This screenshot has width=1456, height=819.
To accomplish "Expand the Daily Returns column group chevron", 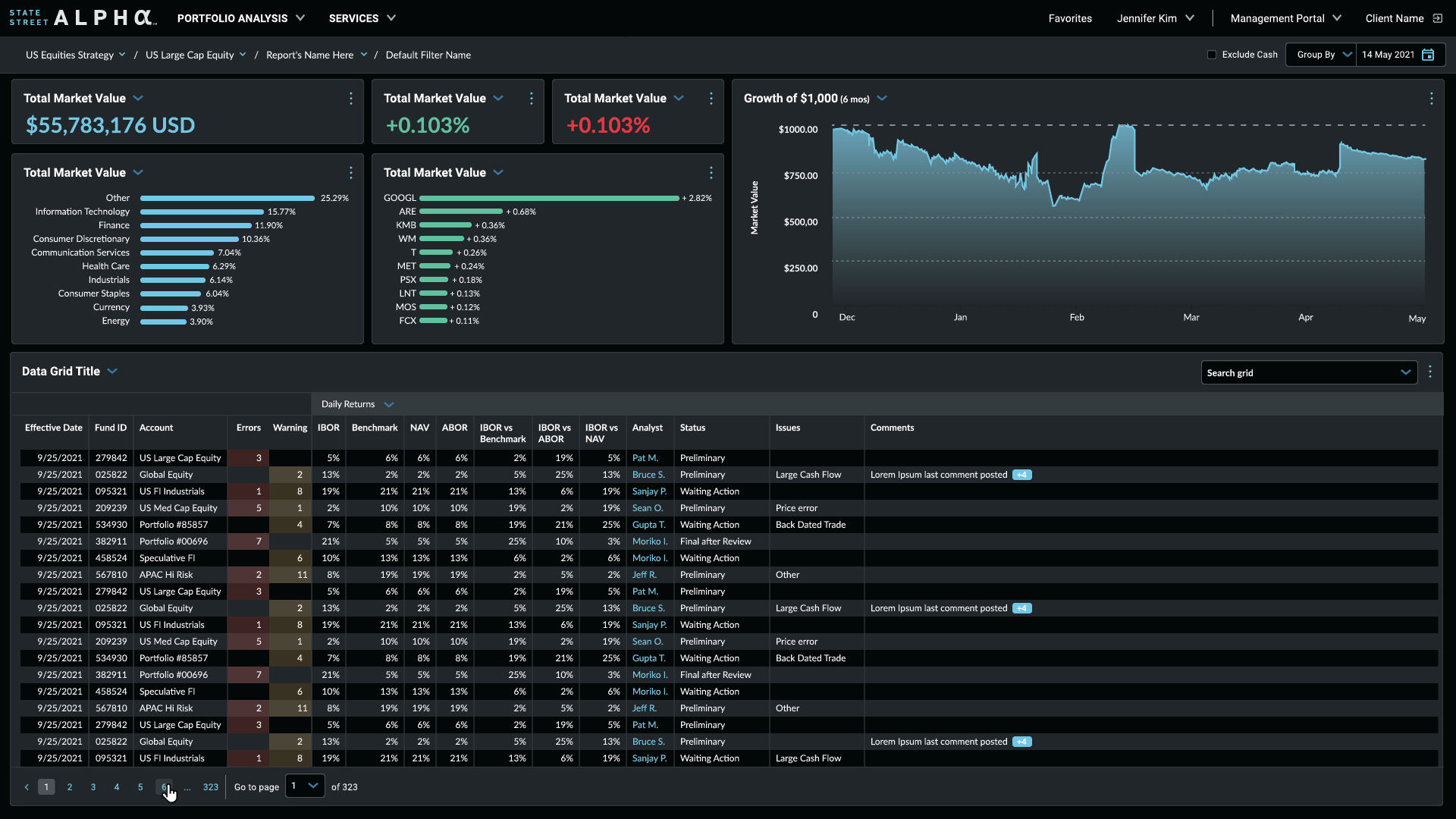I will [x=389, y=405].
